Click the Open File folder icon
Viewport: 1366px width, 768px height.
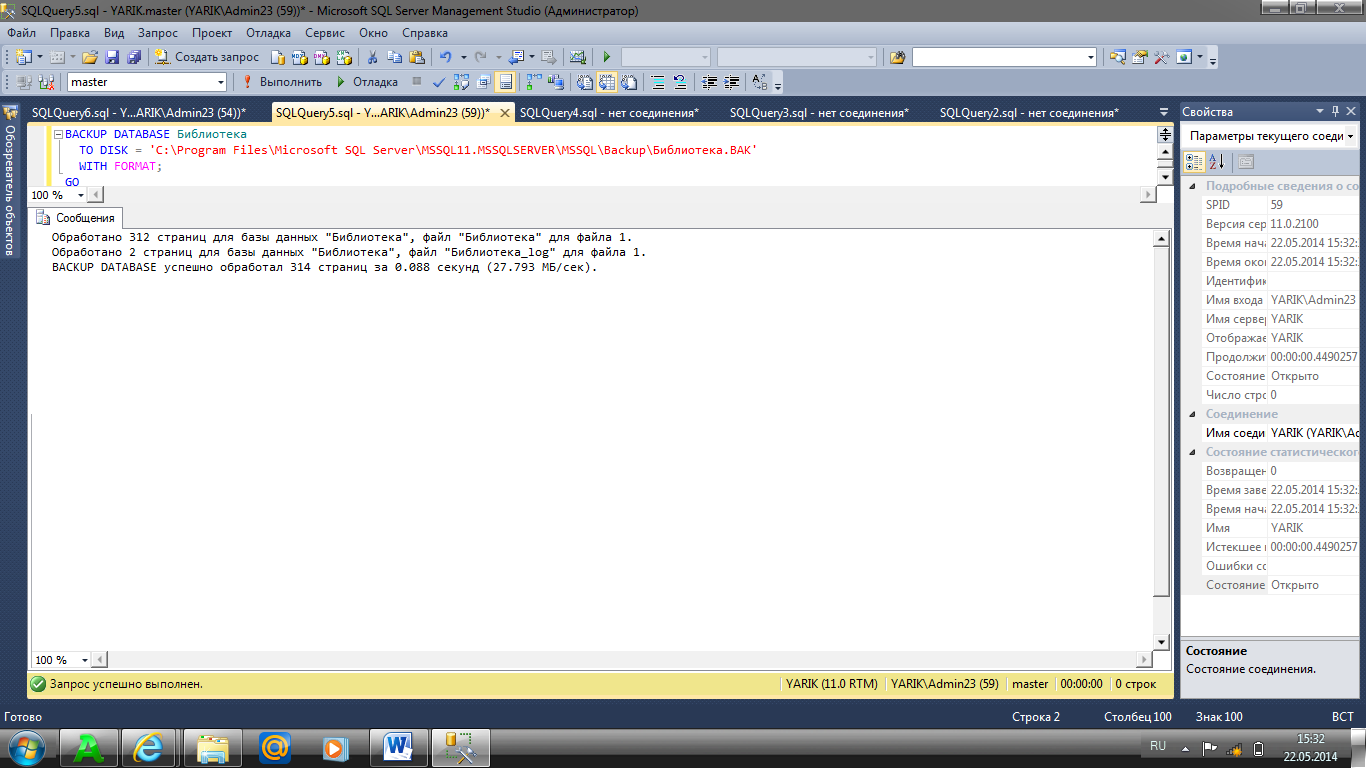pos(90,57)
